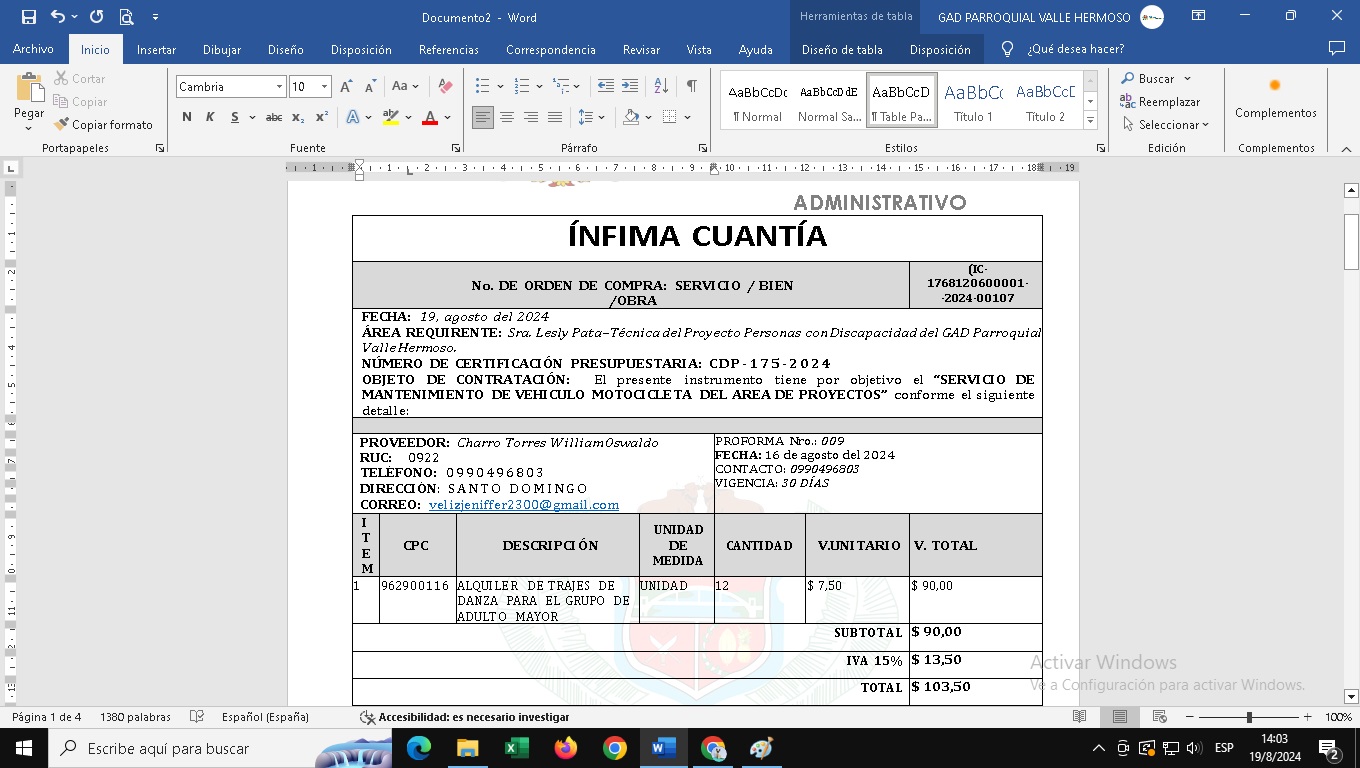Click the Reemplazar button
1360x768 pixels.
click(1160, 102)
